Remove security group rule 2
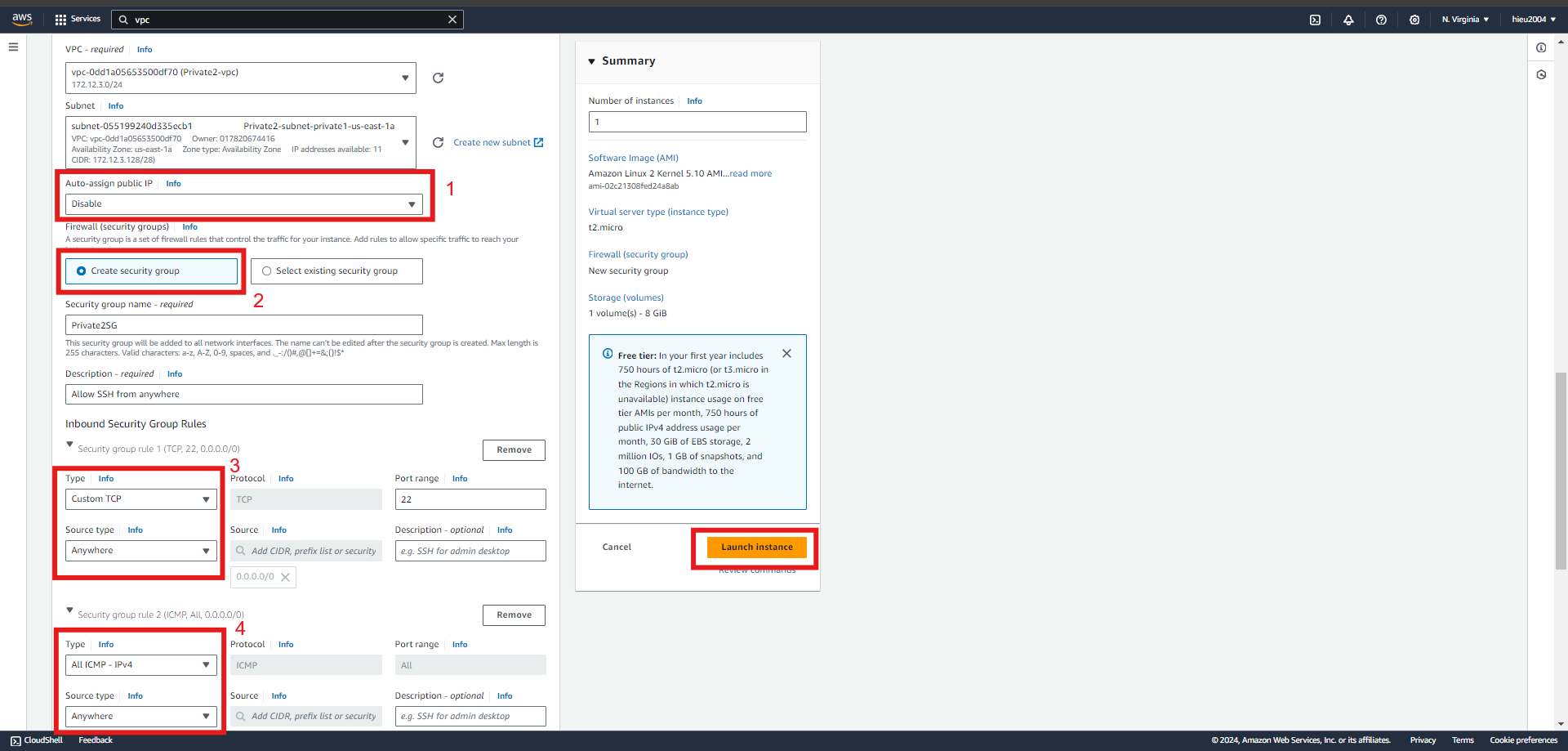Screen dimensions: 1568x751 click(514, 615)
